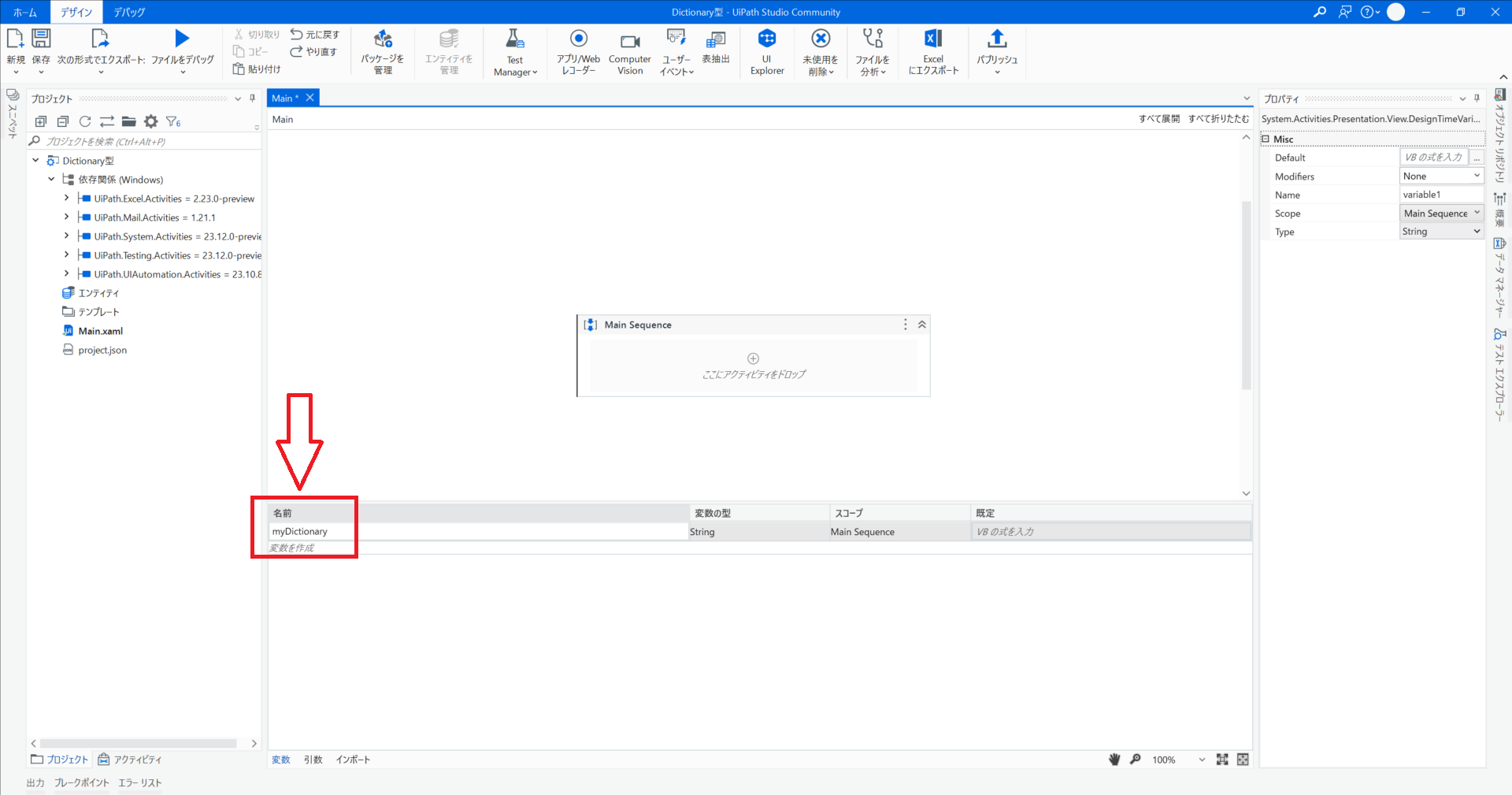This screenshot has height=795, width=1512.
Task: Activate pan hand tool in designer
Action: click(x=1114, y=760)
